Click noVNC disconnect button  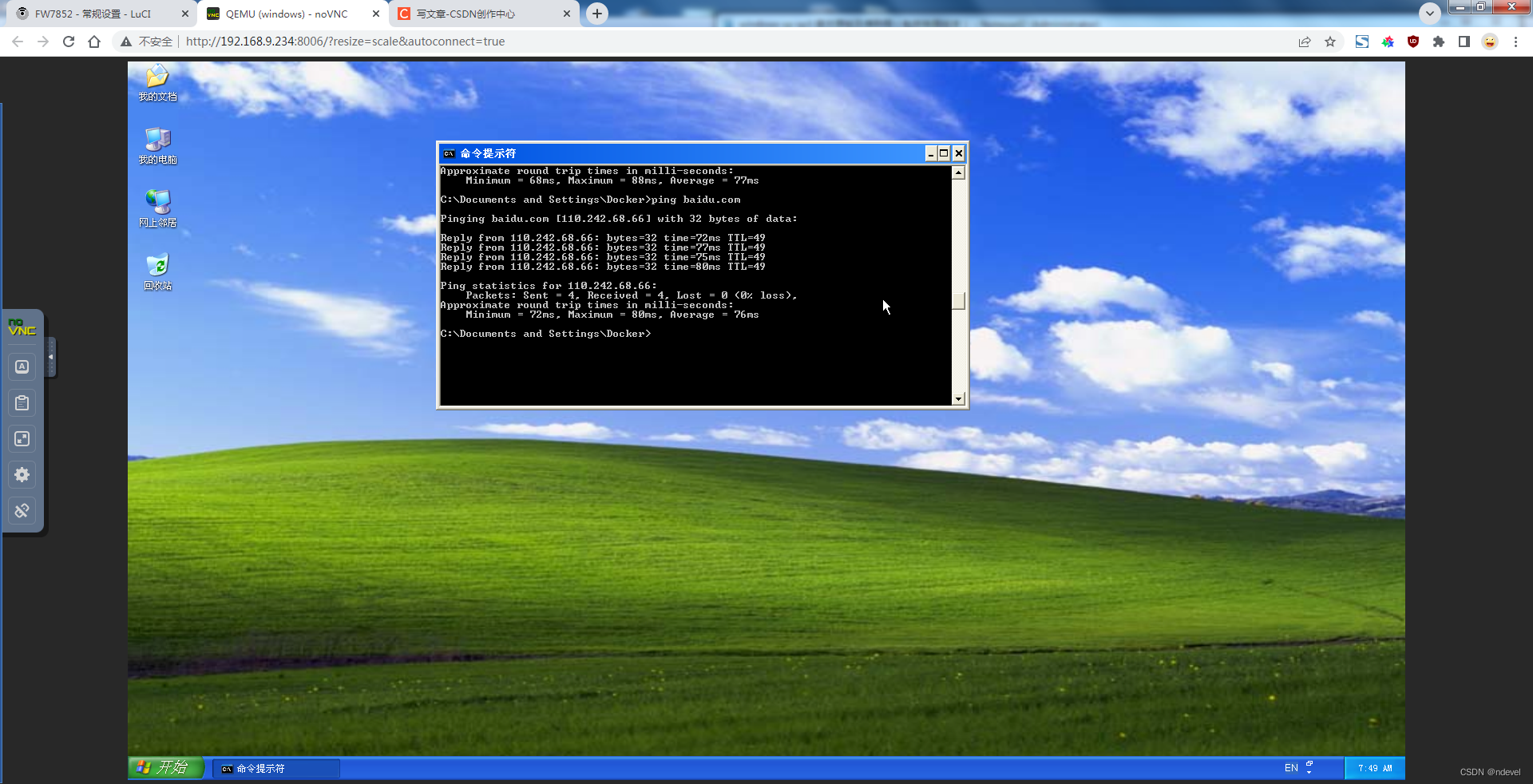point(22,510)
